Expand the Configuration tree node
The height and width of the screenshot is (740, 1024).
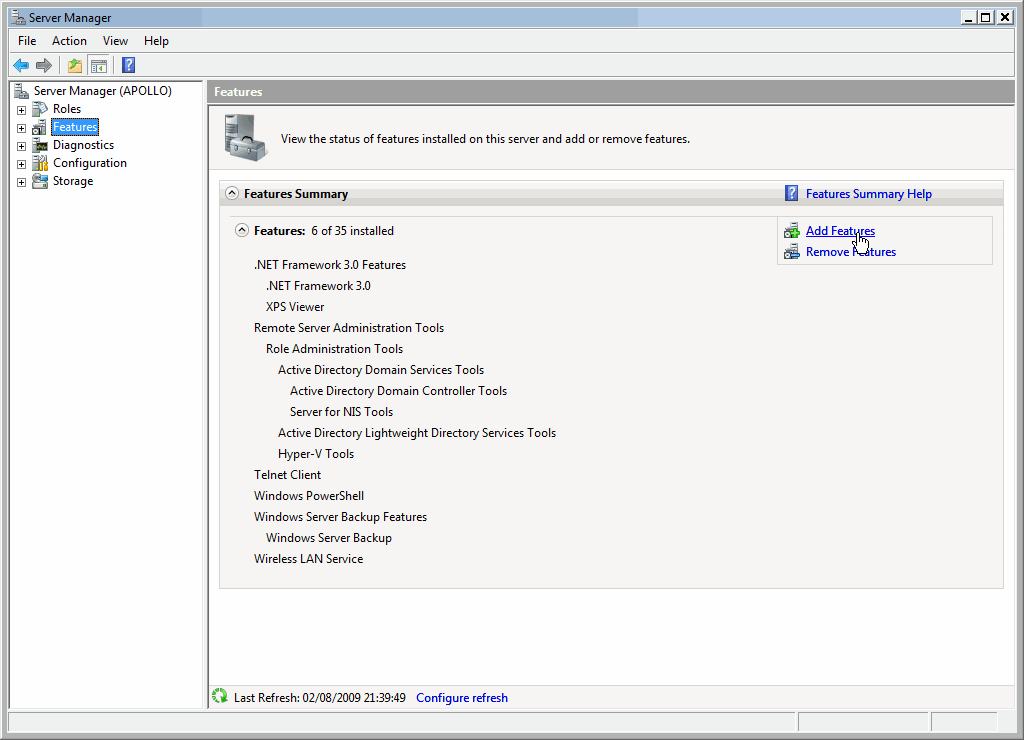pos(21,164)
